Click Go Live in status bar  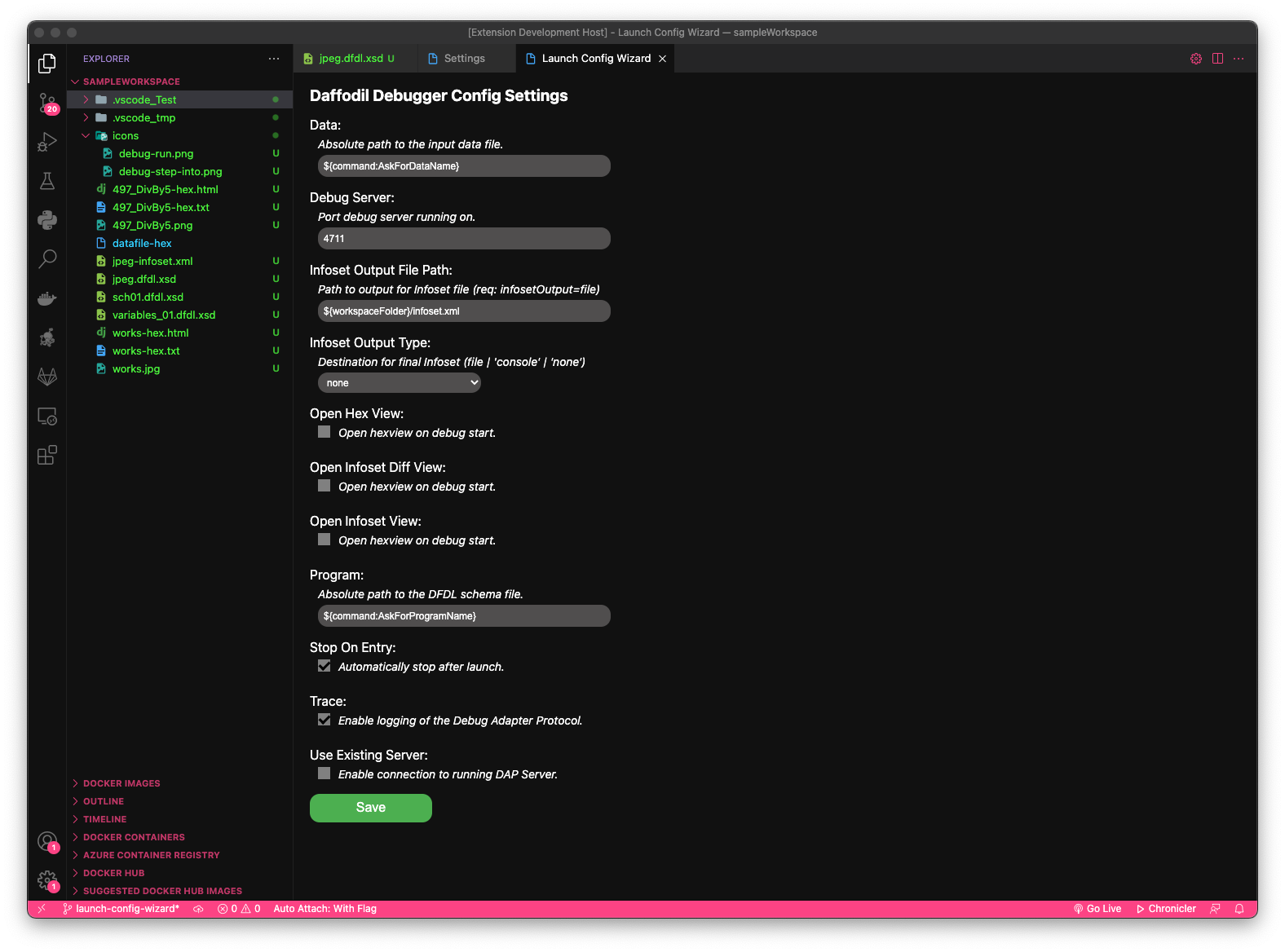coord(1097,909)
